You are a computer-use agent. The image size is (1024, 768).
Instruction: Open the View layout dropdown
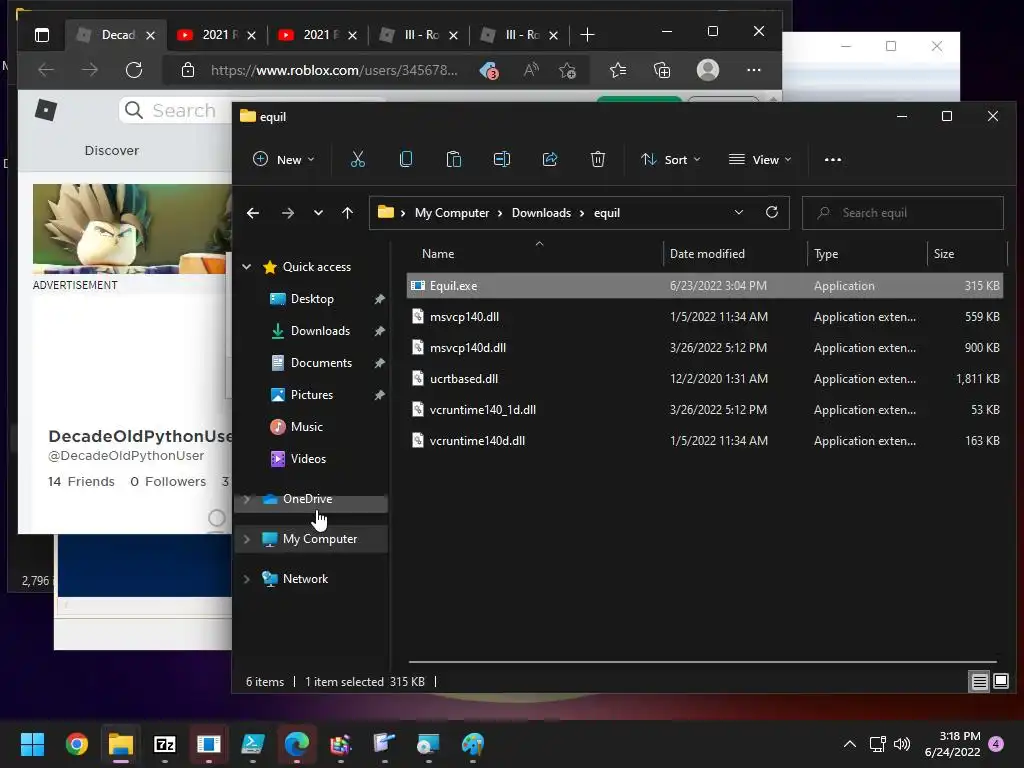click(760, 159)
